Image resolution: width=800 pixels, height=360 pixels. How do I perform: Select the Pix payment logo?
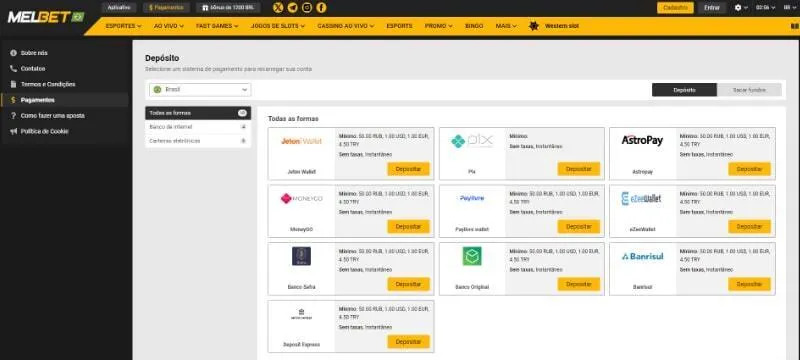pos(472,141)
